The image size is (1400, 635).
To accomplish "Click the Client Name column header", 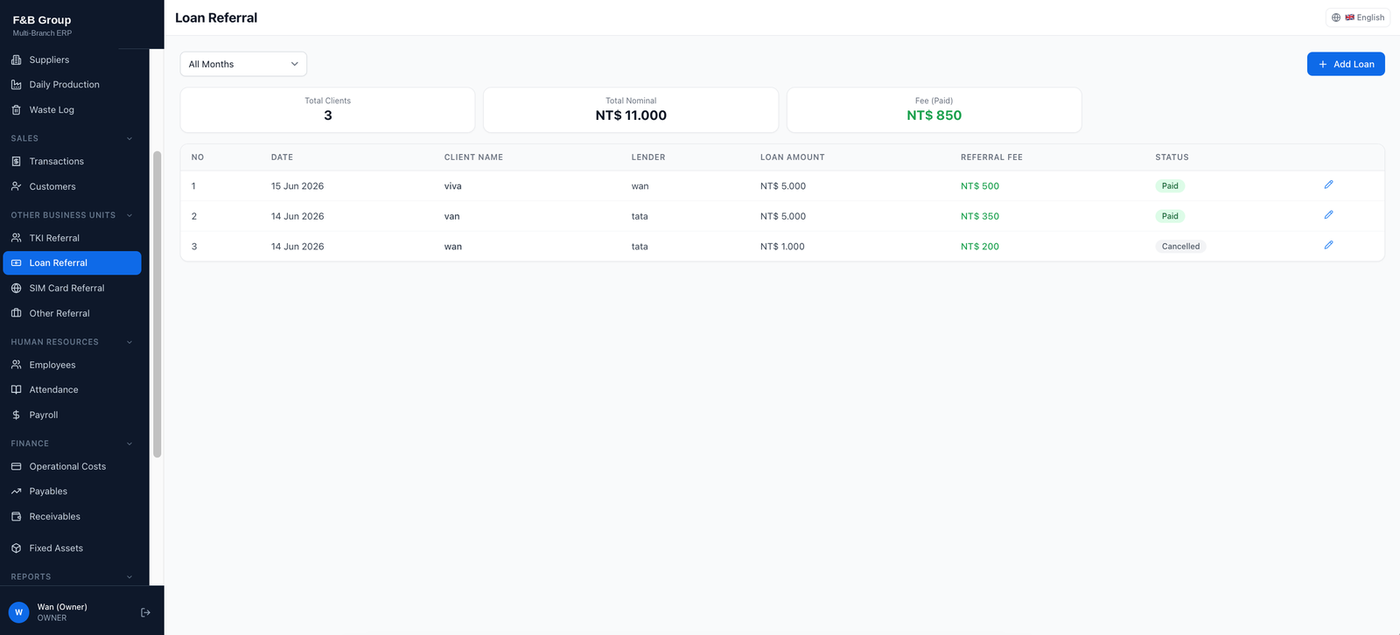I will pyautogui.click(x=473, y=157).
